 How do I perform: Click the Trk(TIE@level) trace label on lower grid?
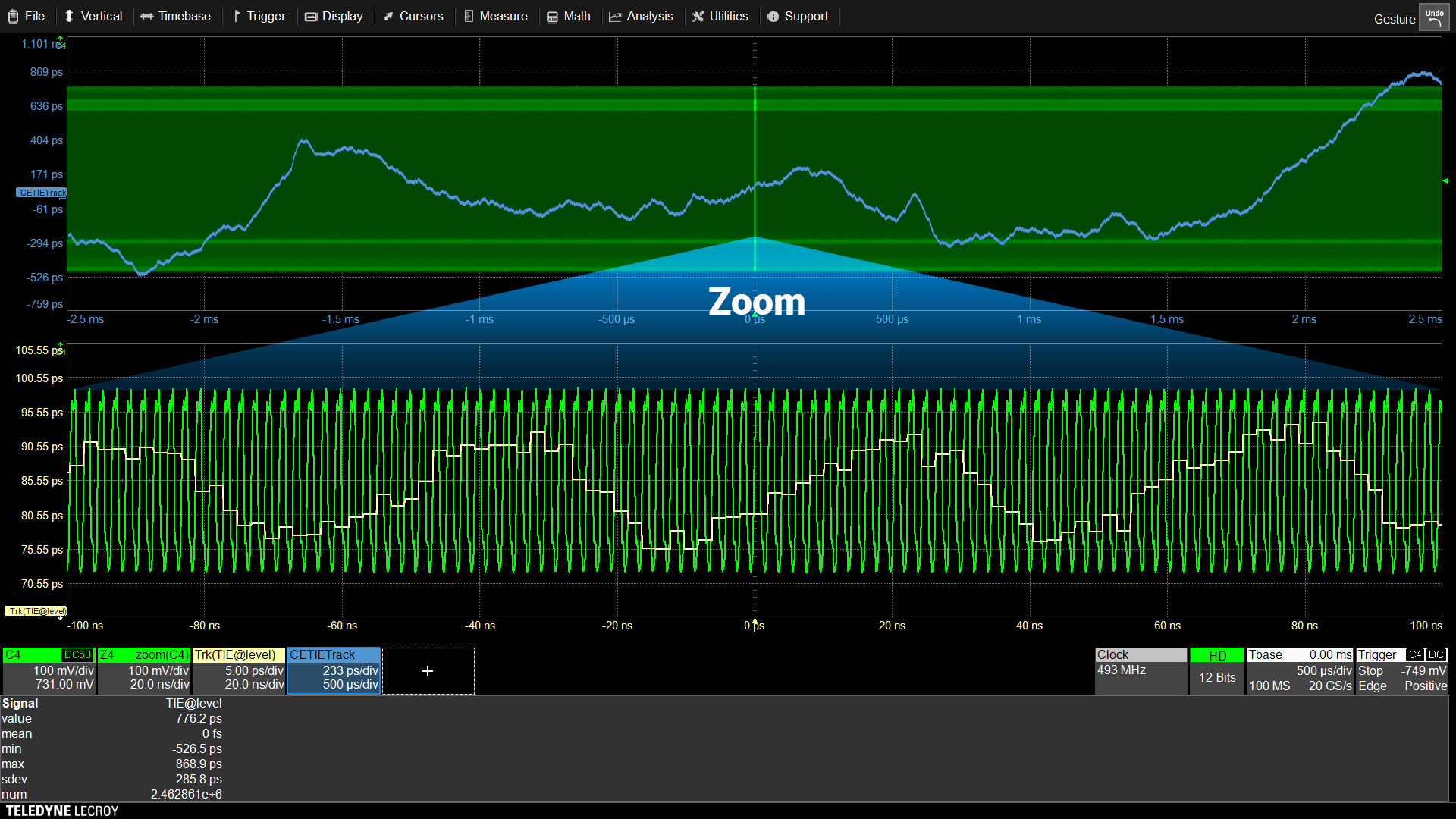point(36,611)
